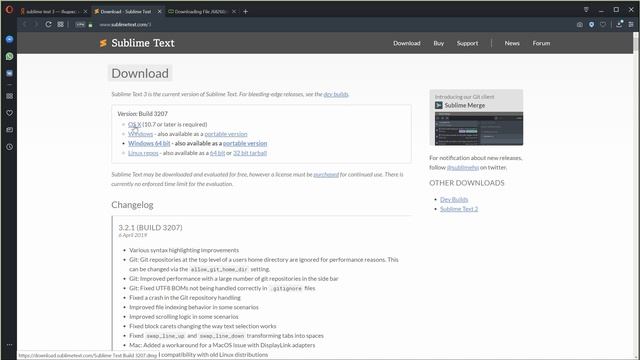Download the OS X version

coord(134,124)
